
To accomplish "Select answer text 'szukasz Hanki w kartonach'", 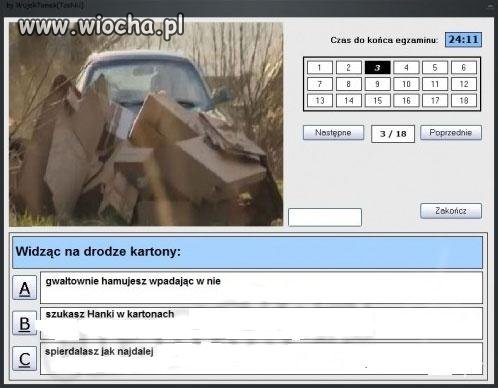I will (110, 314).
